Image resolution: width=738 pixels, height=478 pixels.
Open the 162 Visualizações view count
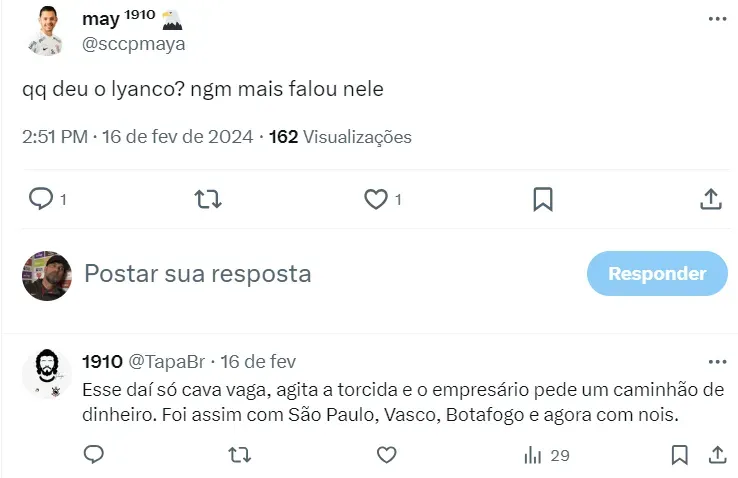(x=340, y=137)
